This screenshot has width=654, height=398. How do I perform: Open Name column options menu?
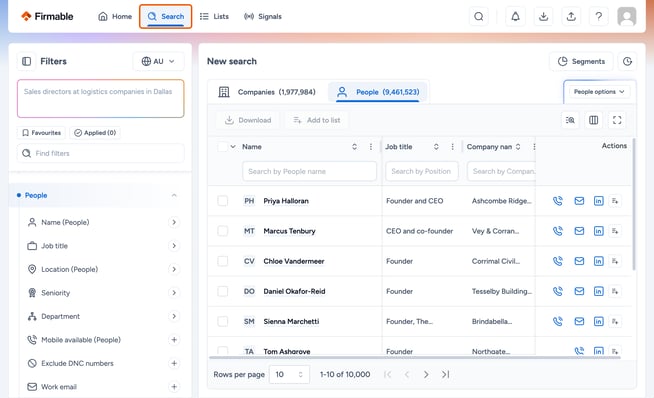coord(371,147)
